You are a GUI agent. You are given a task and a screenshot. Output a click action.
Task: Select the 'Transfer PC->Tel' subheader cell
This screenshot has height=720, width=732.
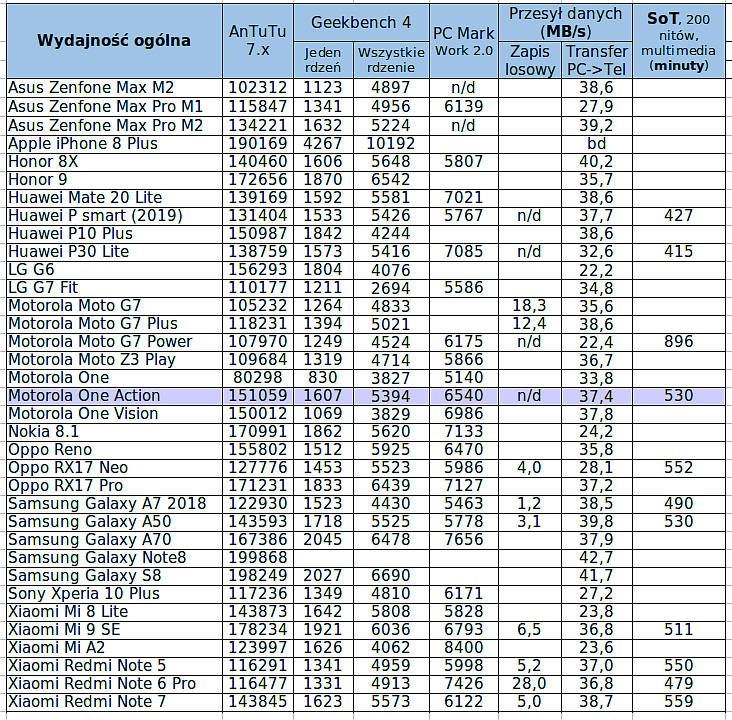click(597, 59)
